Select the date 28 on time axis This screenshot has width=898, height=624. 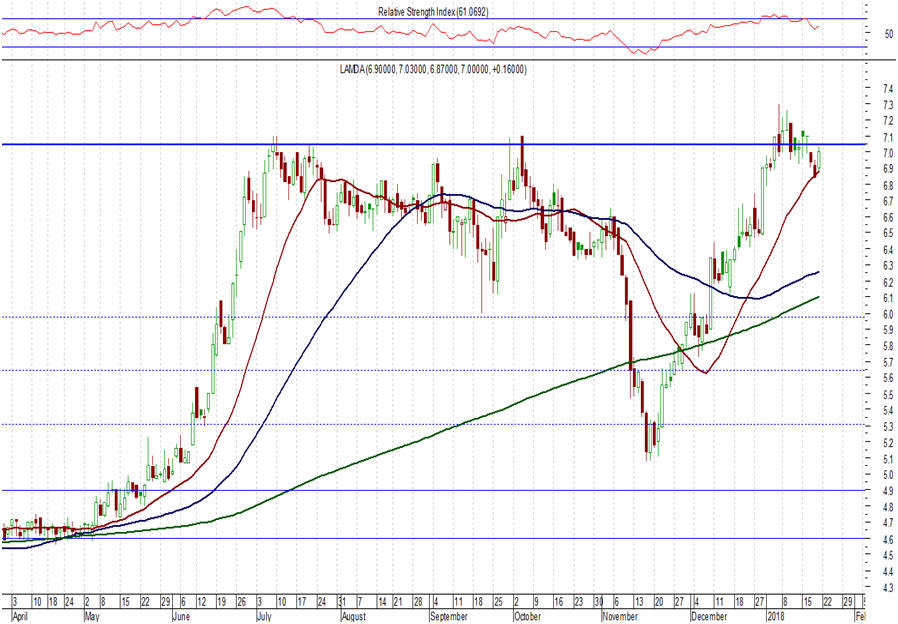click(418, 602)
